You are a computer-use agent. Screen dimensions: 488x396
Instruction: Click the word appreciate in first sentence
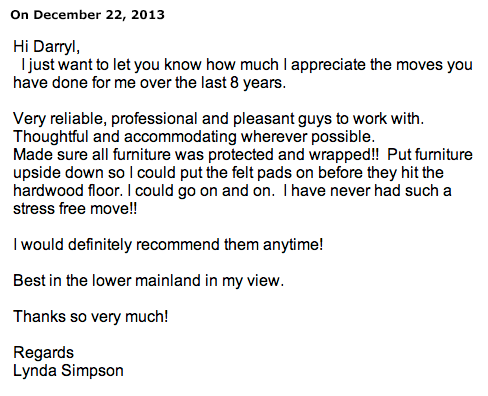pos(329,65)
